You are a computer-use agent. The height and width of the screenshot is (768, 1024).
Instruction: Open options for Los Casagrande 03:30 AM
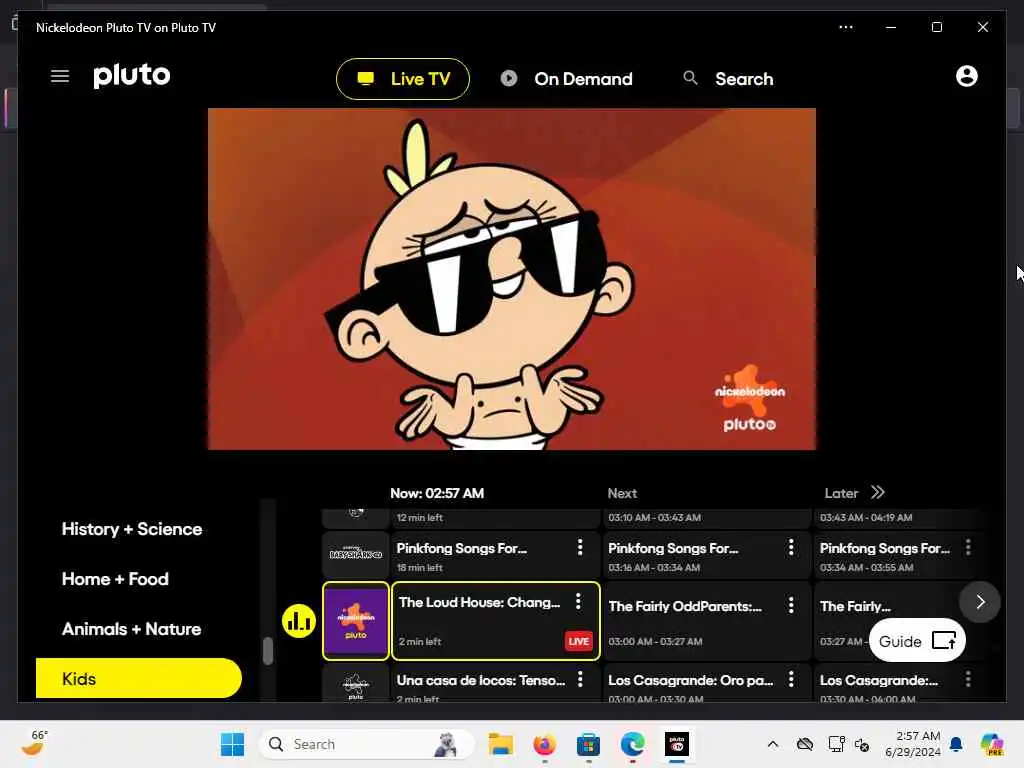(968, 679)
